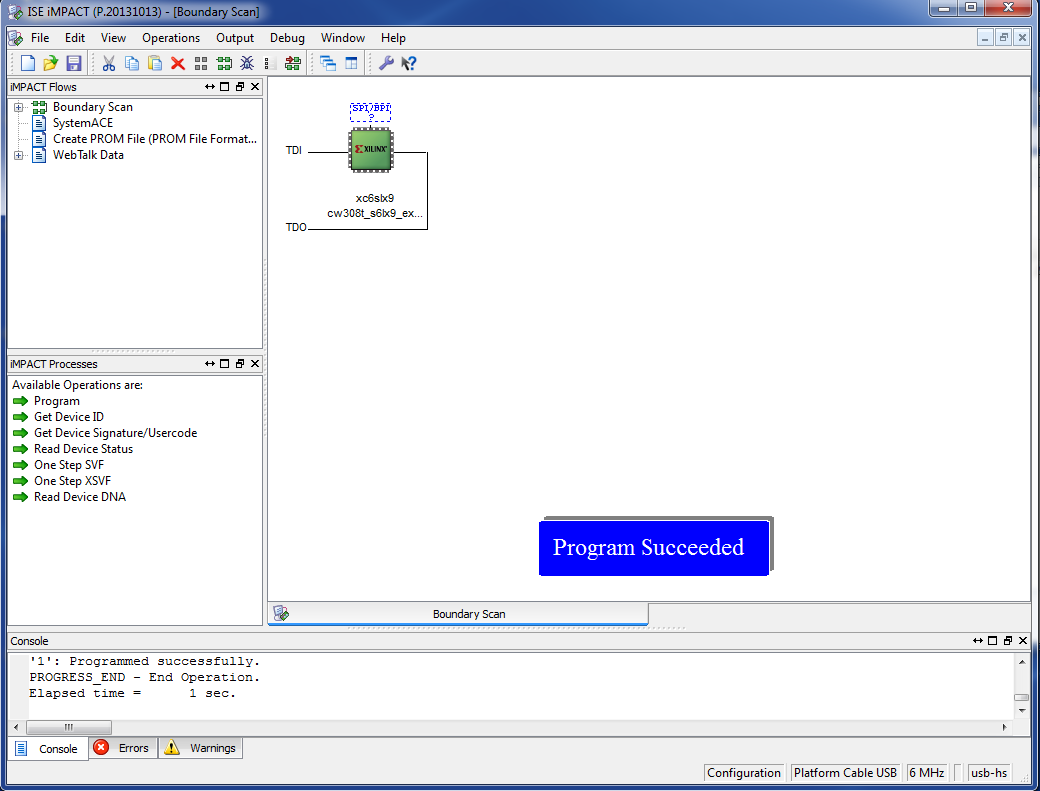Screen dimensions: 1040x791
Task: Select the Xilinx xc6slx9 chip in chain
Action: 371,151
